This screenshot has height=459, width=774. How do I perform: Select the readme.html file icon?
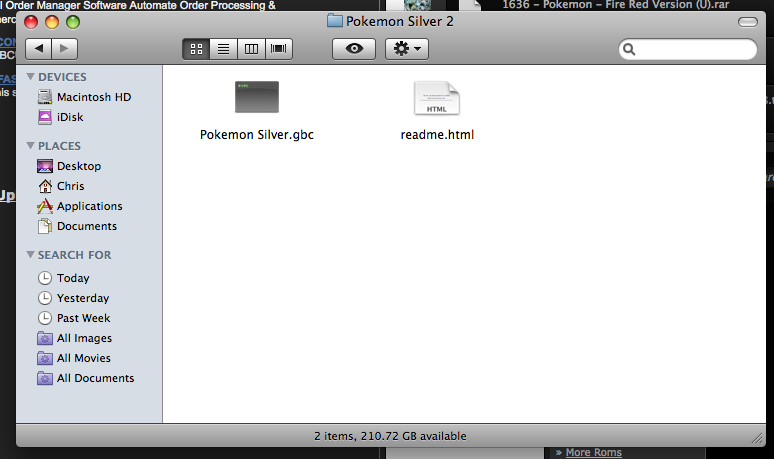[x=437, y=98]
